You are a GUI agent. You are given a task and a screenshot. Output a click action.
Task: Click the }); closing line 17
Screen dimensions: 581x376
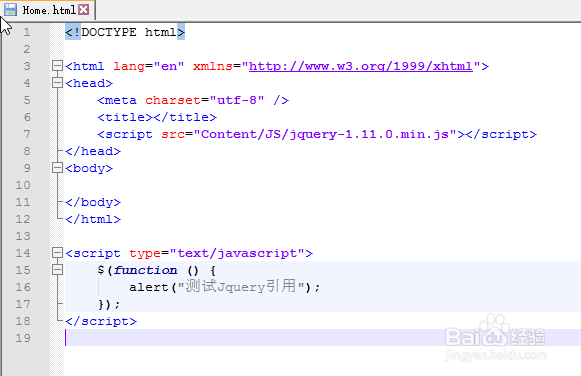pos(109,304)
